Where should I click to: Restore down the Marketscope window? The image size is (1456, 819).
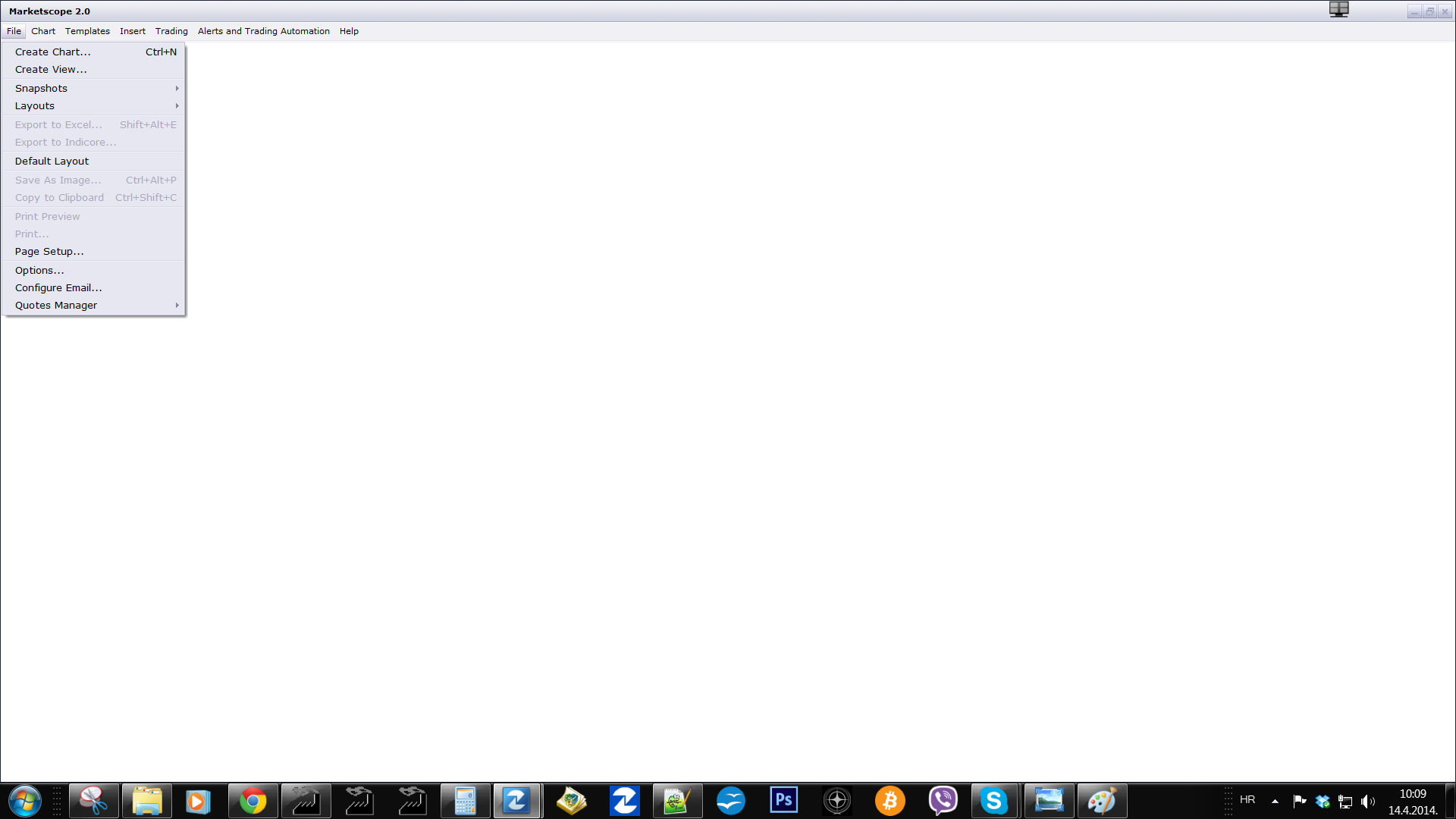coord(1429,11)
